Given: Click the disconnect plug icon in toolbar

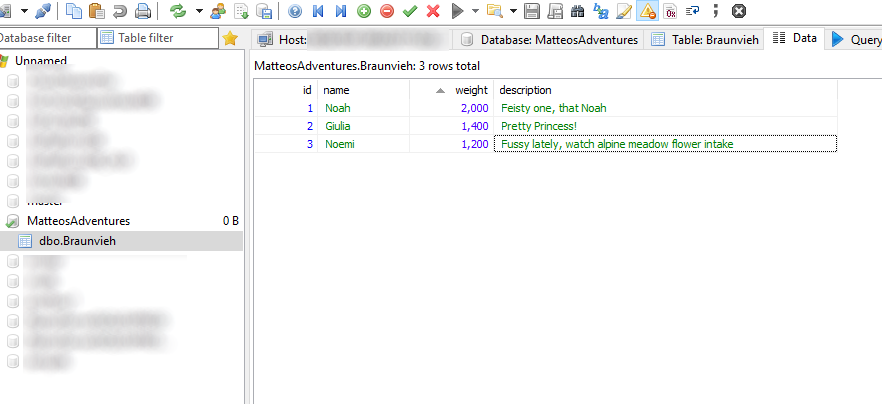Looking at the screenshot, I should (x=43, y=10).
